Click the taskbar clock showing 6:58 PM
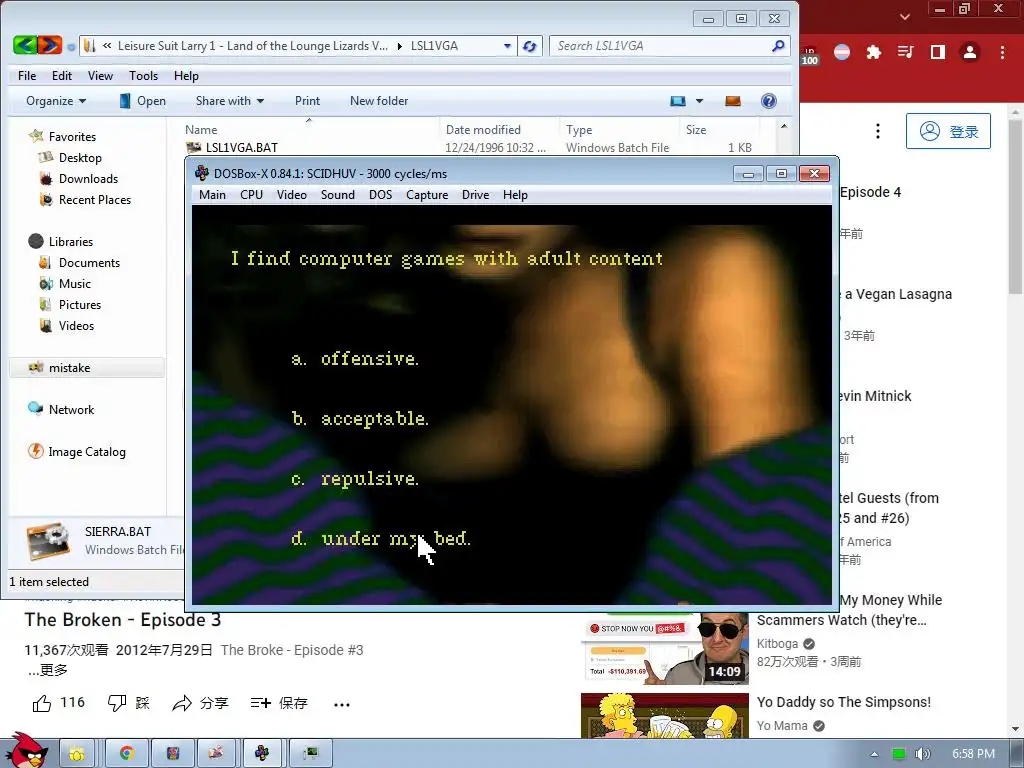This screenshot has width=1024, height=768. (973, 754)
